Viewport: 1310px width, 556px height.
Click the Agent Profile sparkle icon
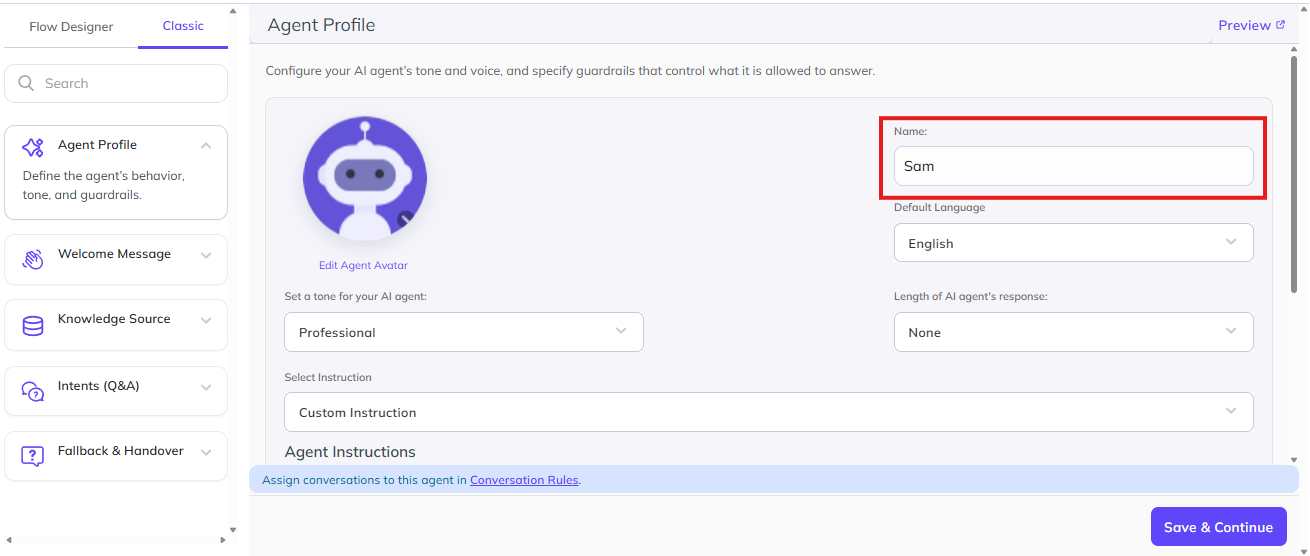click(x=33, y=147)
